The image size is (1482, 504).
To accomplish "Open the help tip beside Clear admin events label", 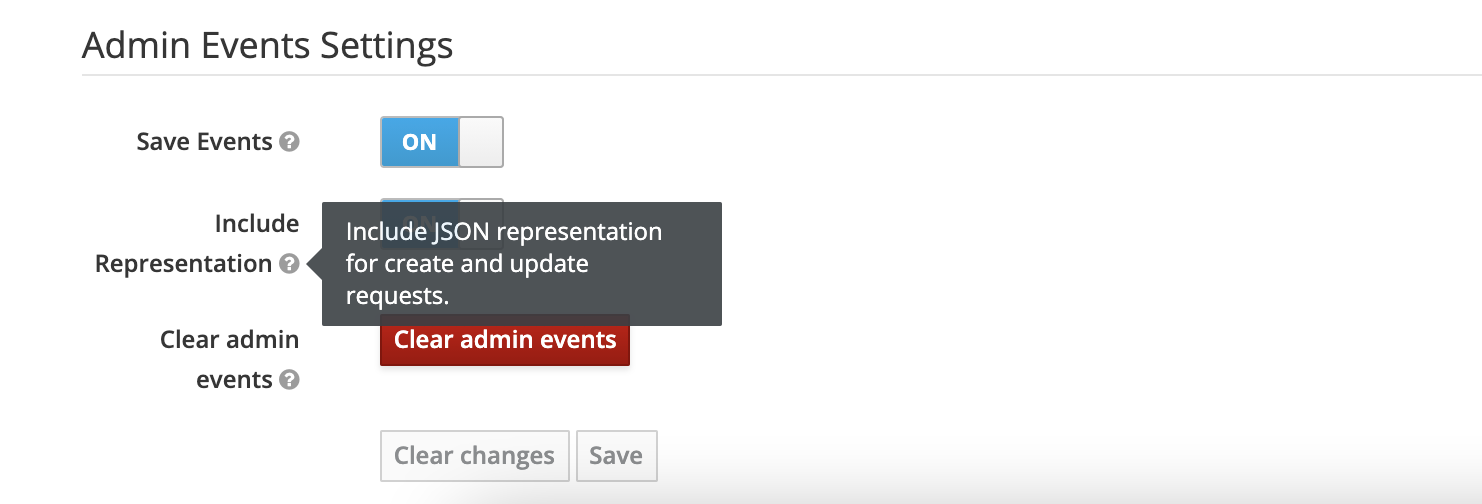I will click(289, 380).
